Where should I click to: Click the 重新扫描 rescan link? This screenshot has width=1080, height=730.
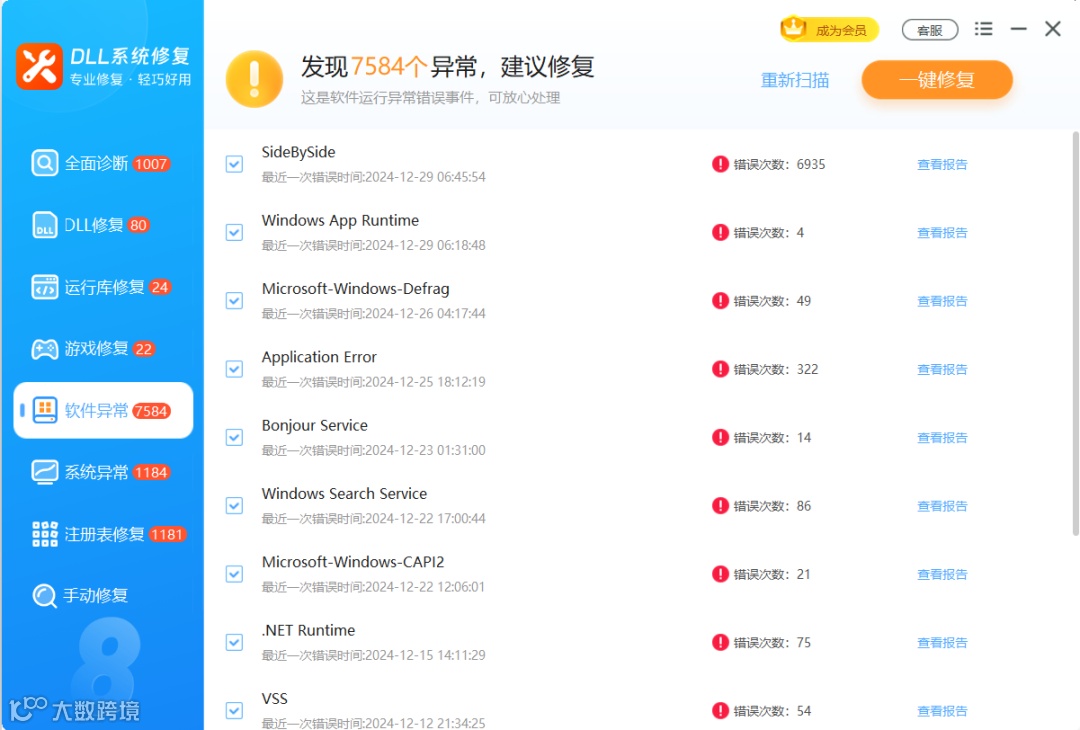[795, 81]
